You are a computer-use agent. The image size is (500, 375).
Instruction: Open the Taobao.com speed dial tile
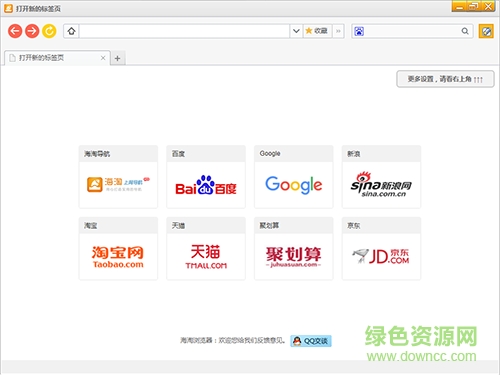pyautogui.click(x=118, y=249)
